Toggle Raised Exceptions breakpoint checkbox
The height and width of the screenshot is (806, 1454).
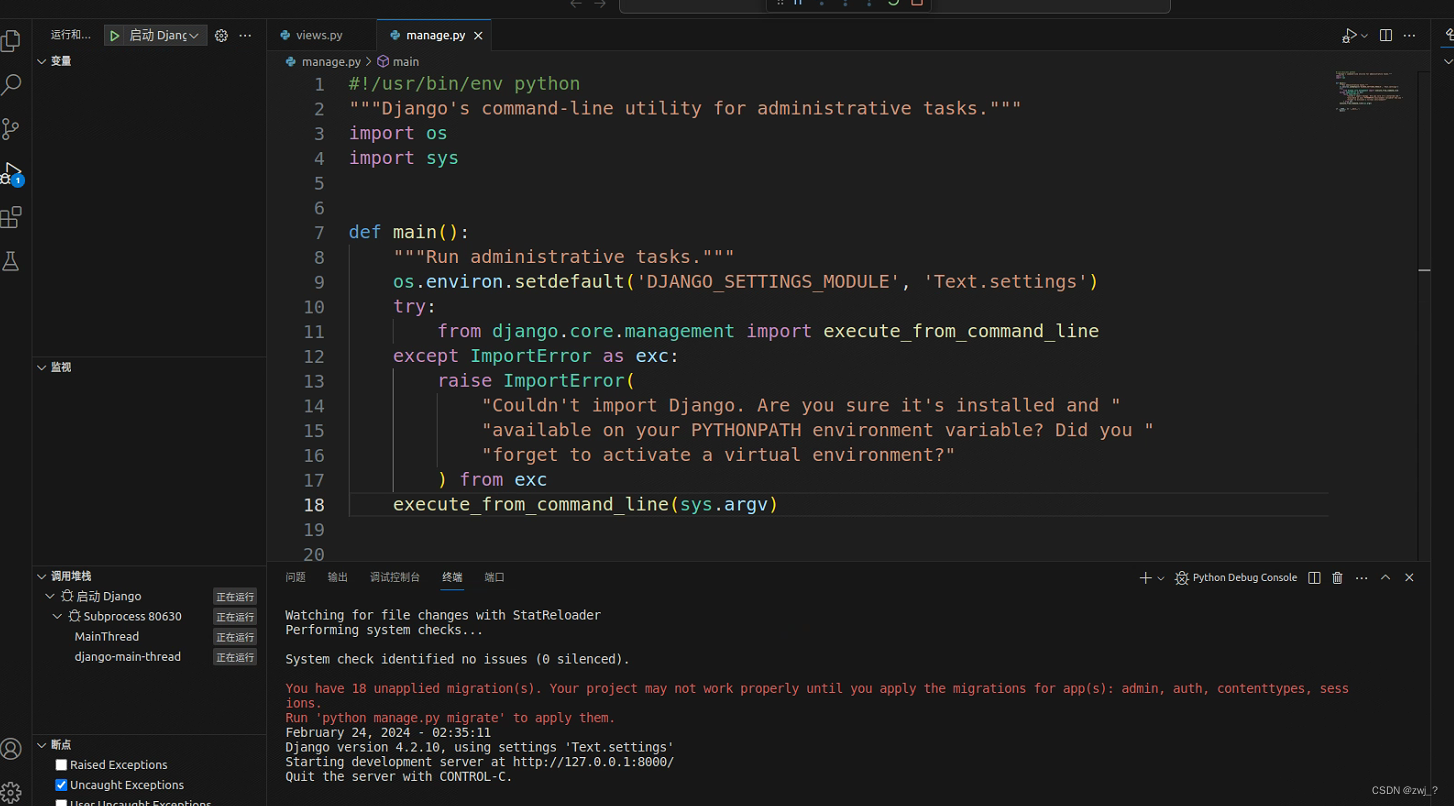(x=61, y=765)
